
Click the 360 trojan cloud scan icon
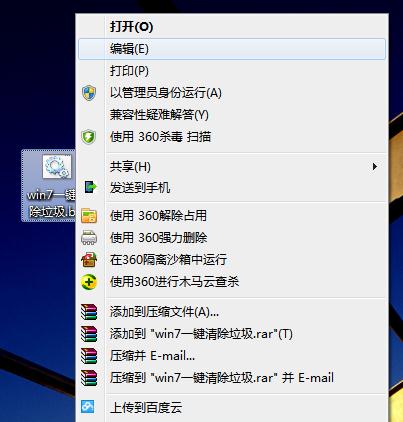pyautogui.click(x=89, y=282)
